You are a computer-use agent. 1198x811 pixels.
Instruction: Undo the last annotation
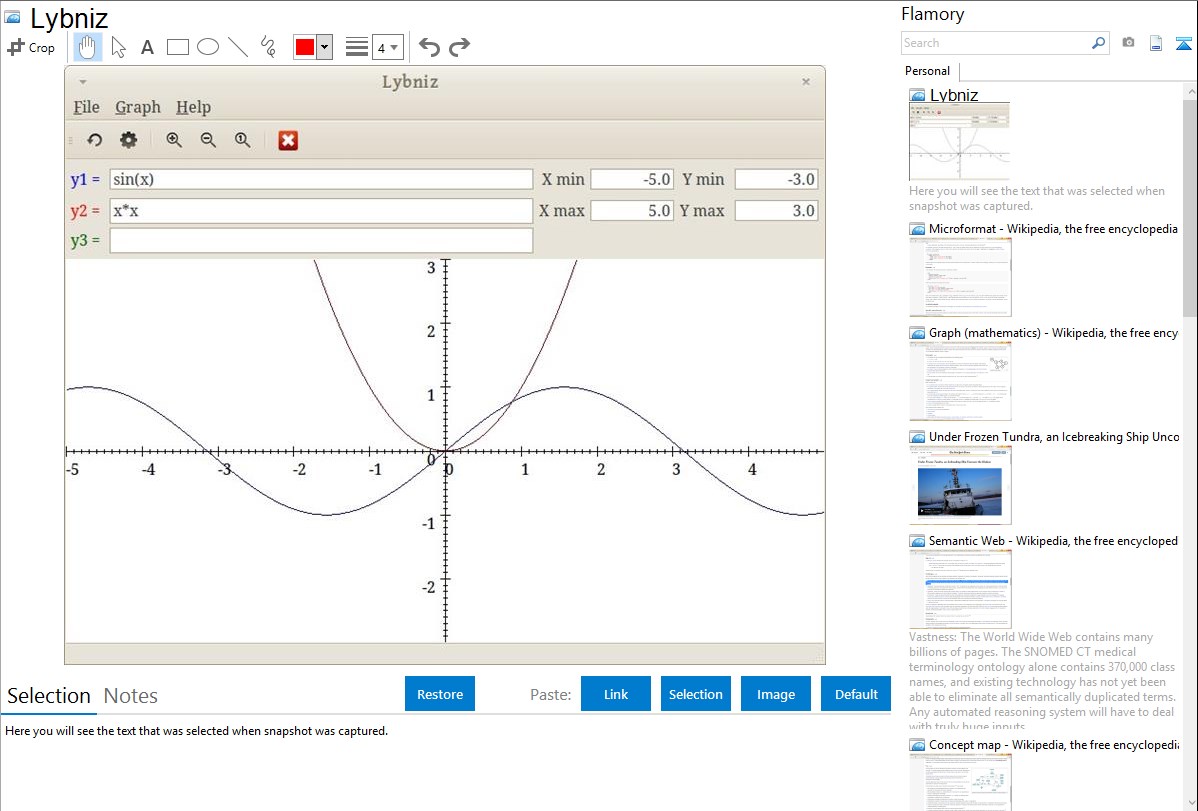click(429, 47)
